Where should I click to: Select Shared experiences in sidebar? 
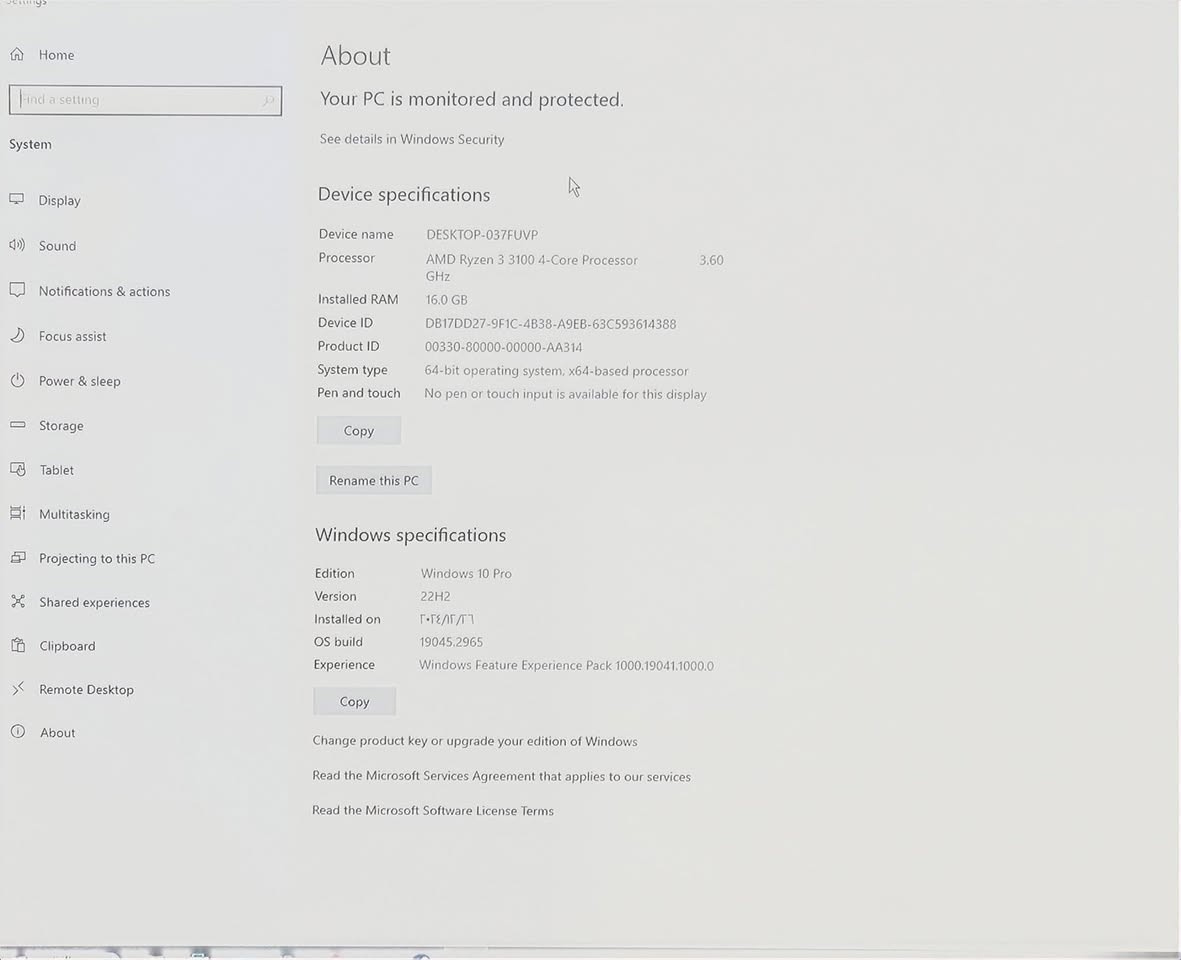94,602
